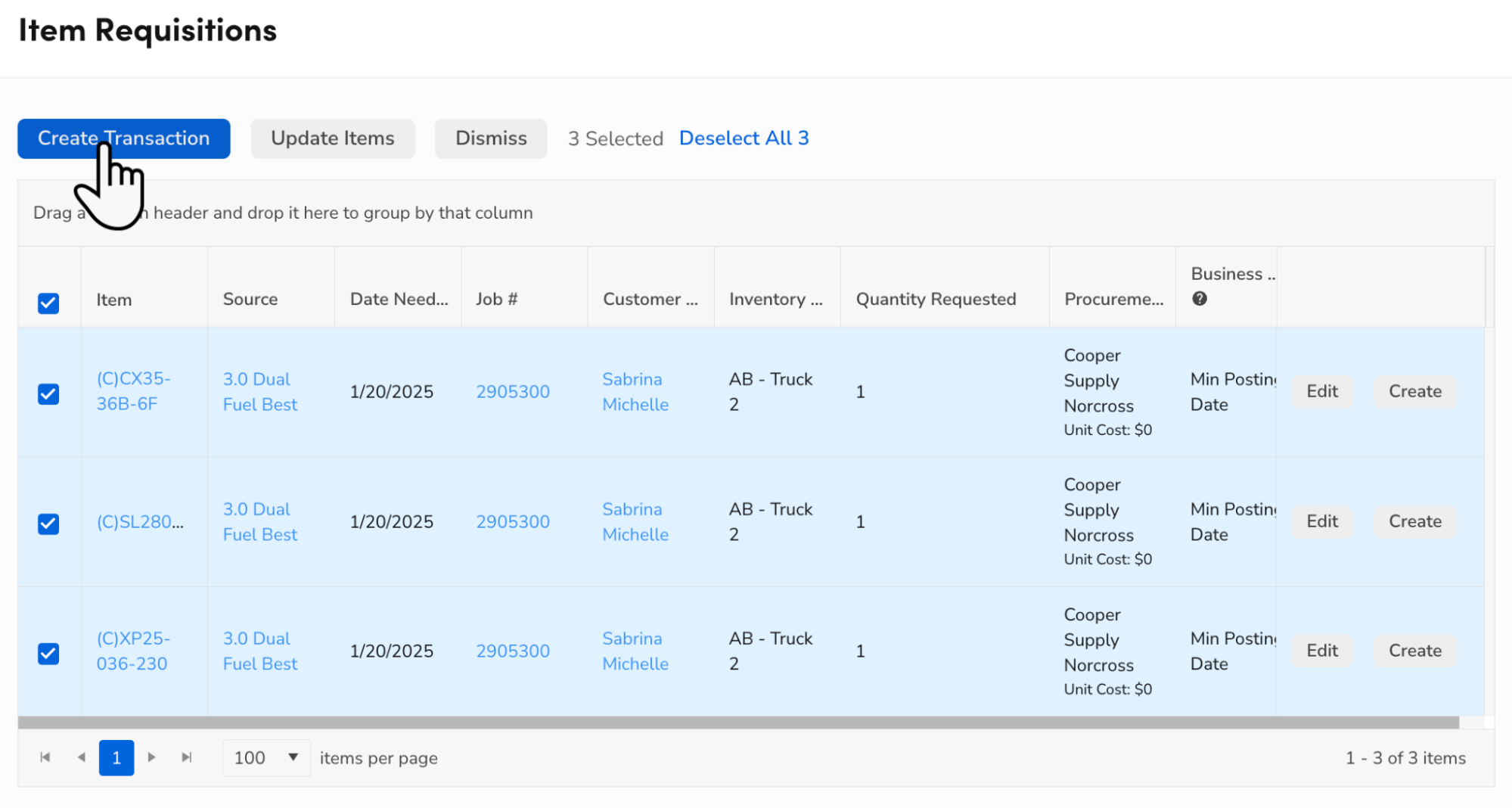Jump to last page using pagination icon

tap(186, 757)
